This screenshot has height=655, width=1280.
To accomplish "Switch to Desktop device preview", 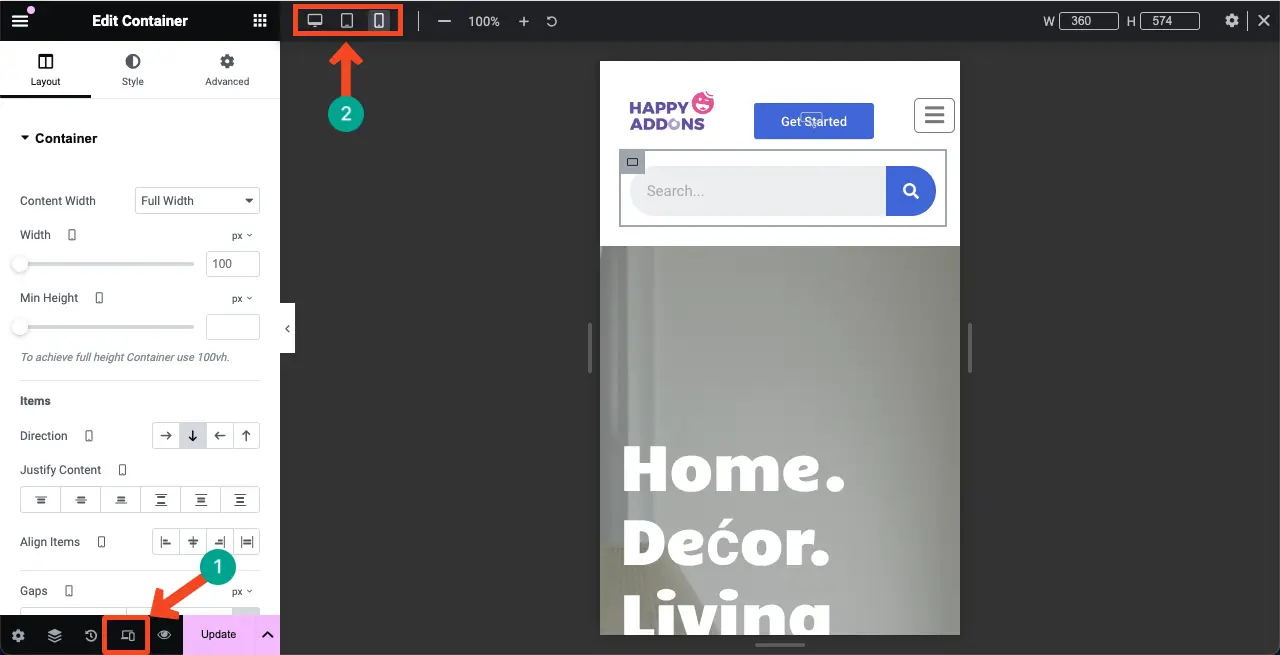I will point(315,20).
